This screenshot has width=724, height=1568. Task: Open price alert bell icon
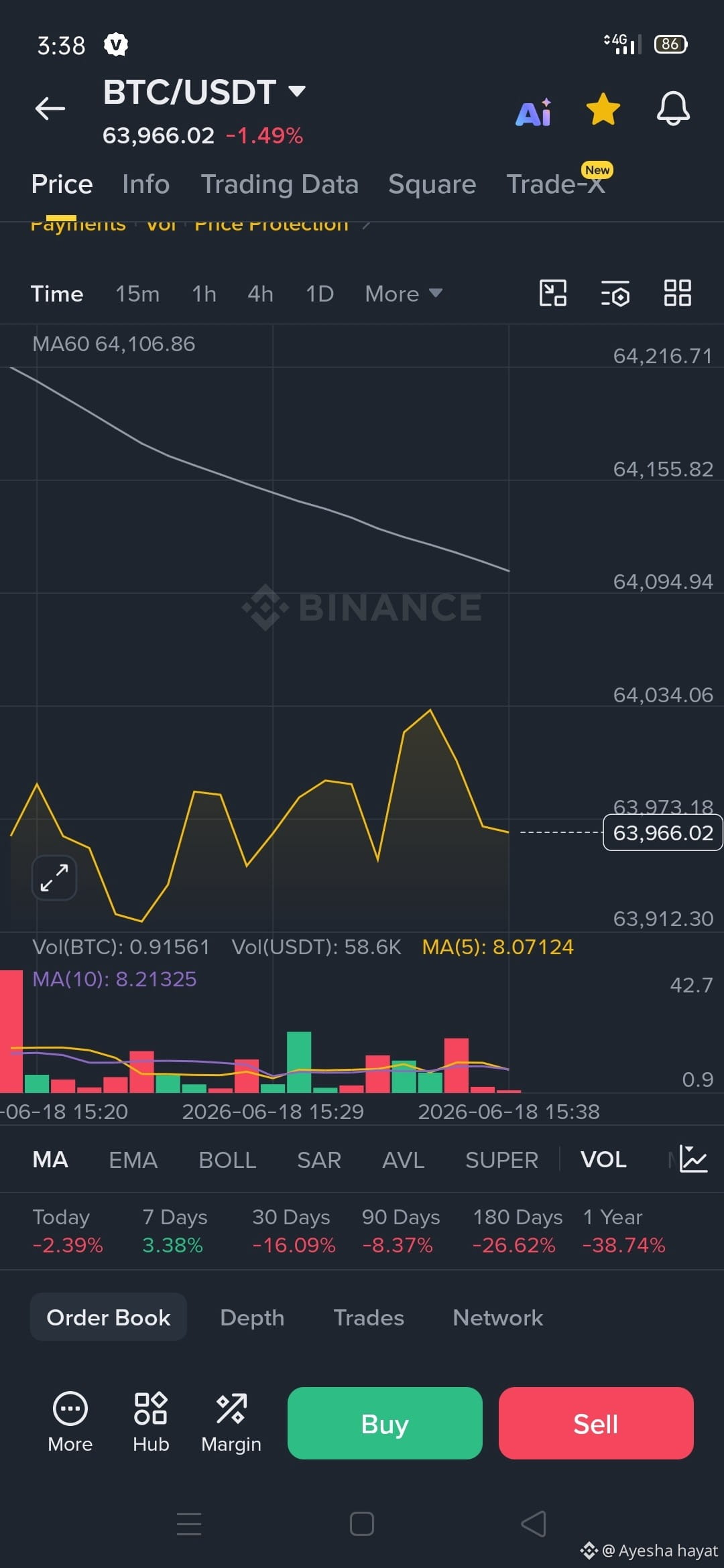[673, 109]
